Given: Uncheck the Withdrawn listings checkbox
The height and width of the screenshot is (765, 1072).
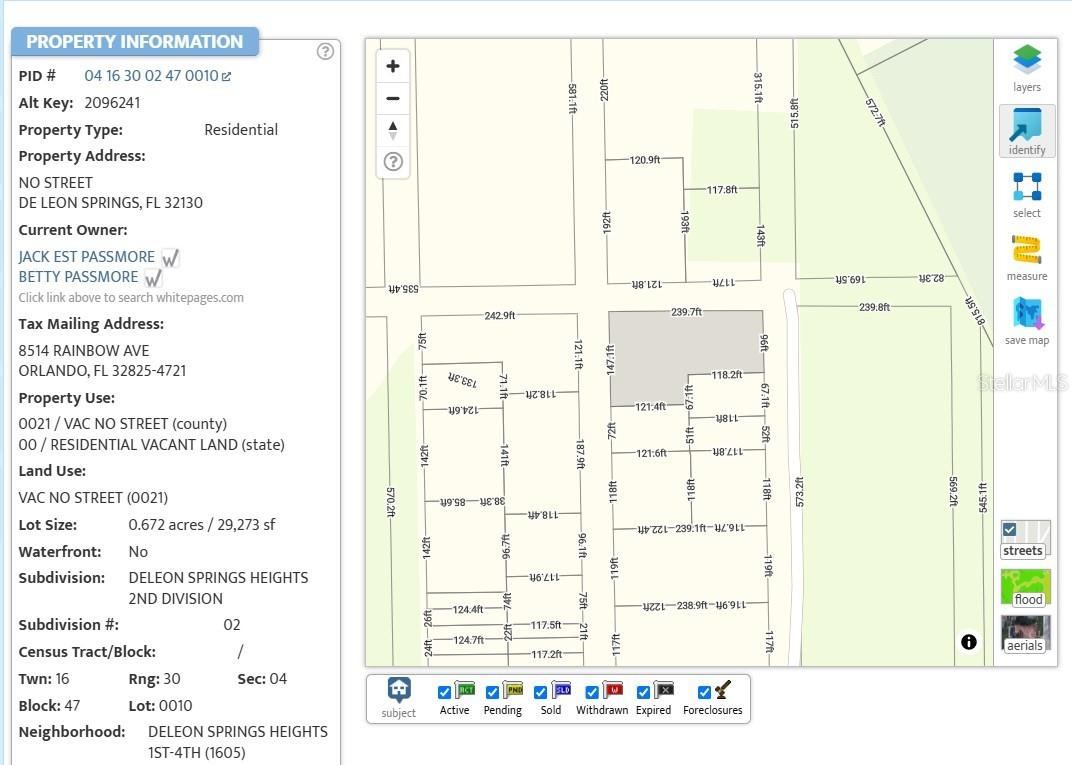Looking at the screenshot, I should point(592,692).
